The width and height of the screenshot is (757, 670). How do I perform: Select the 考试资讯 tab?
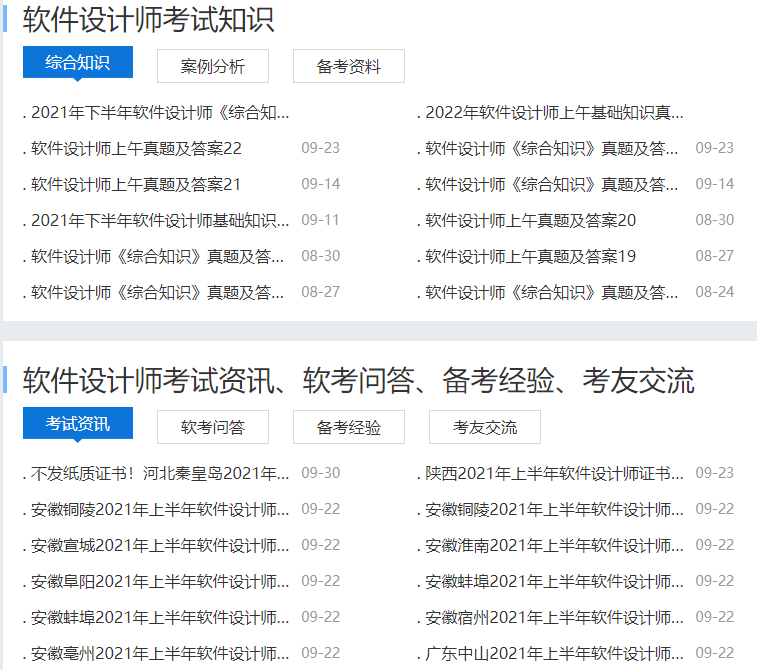coord(78,424)
